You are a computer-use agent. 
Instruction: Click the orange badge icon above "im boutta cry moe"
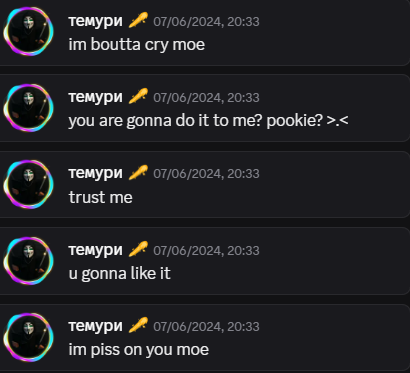[x=138, y=20]
